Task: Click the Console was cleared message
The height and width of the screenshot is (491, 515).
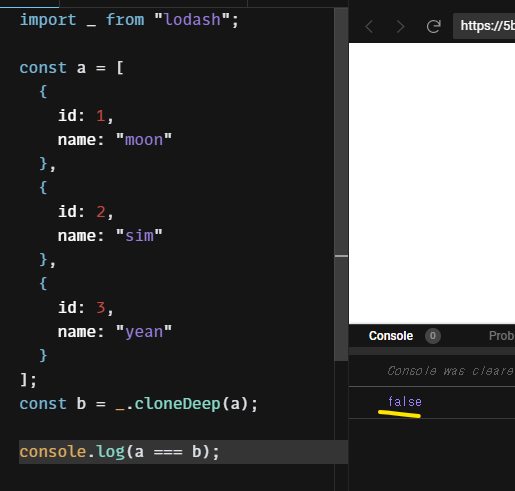Action: 450,371
